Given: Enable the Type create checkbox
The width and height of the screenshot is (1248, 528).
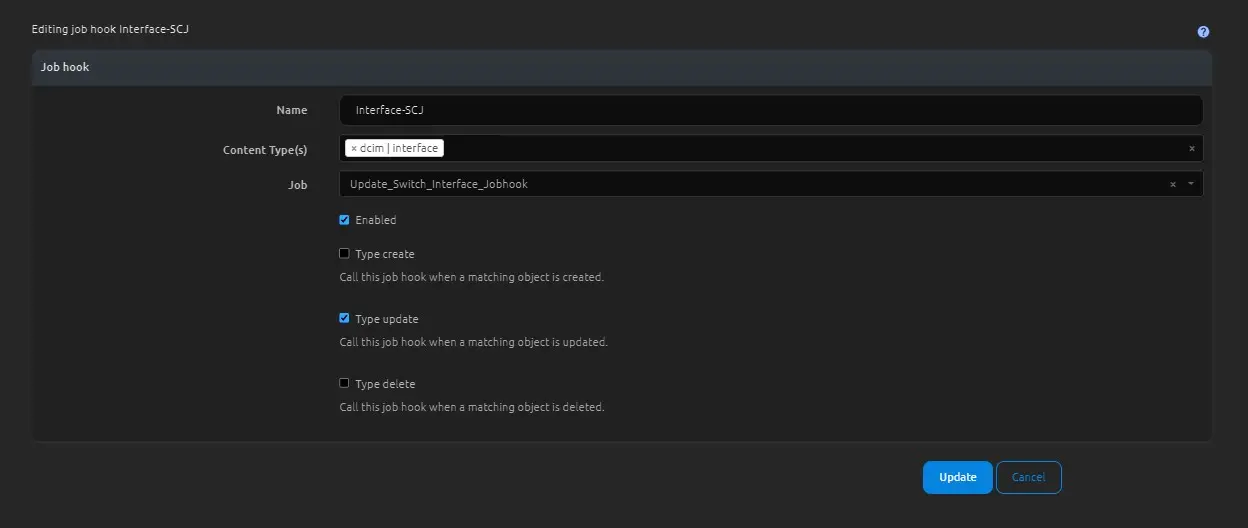Looking at the screenshot, I should (x=345, y=254).
